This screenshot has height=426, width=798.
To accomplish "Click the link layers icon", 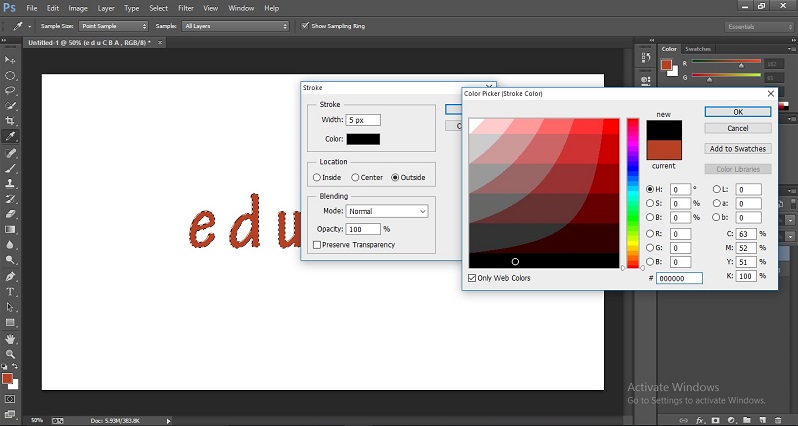I will pos(683,420).
